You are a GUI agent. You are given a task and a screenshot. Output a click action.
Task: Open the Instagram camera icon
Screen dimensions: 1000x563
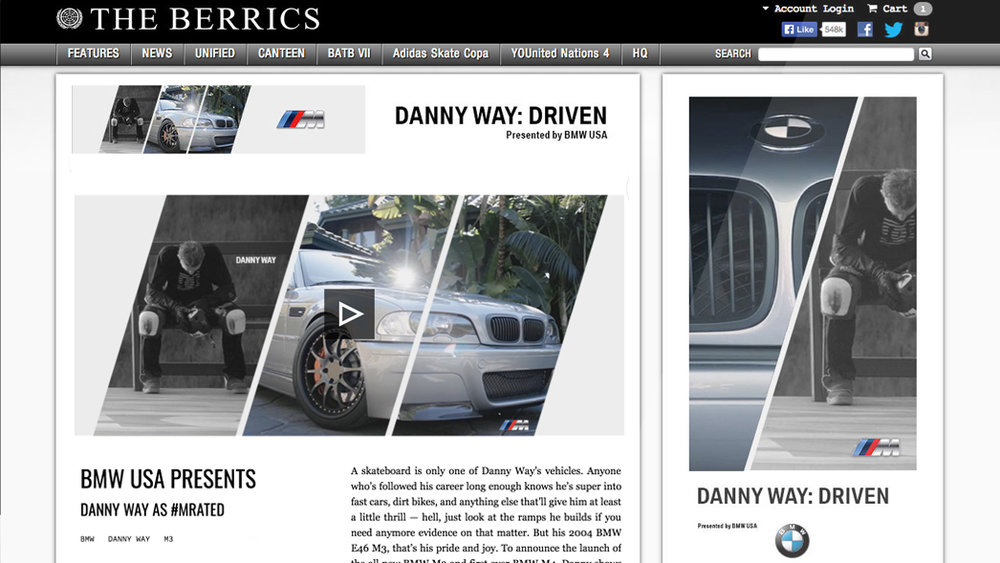pos(921,29)
